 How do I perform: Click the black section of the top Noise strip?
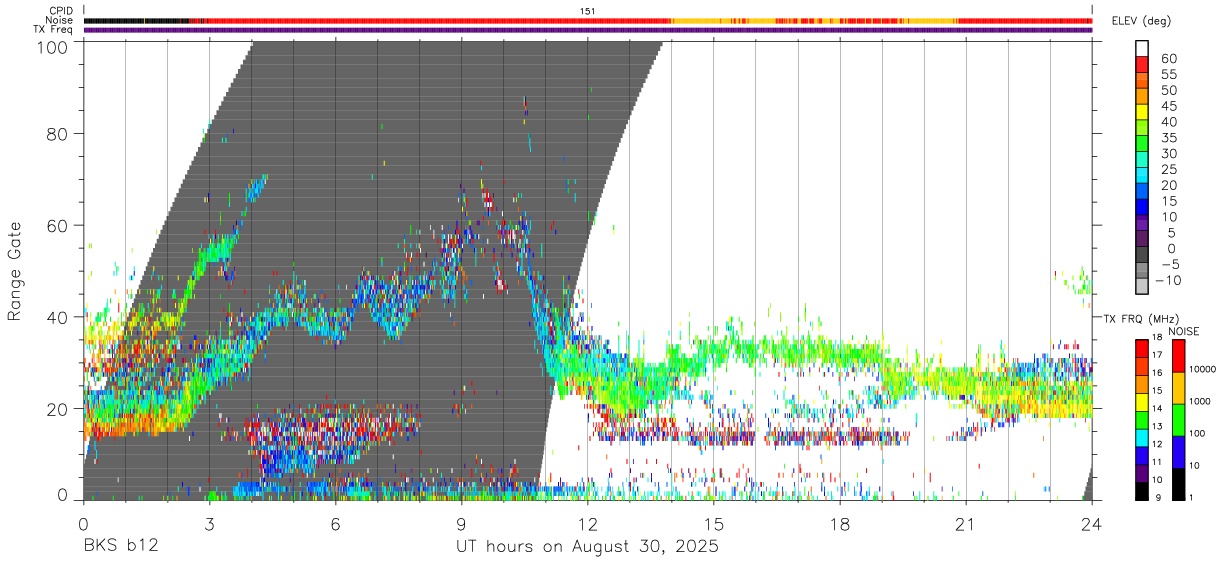[136, 20]
